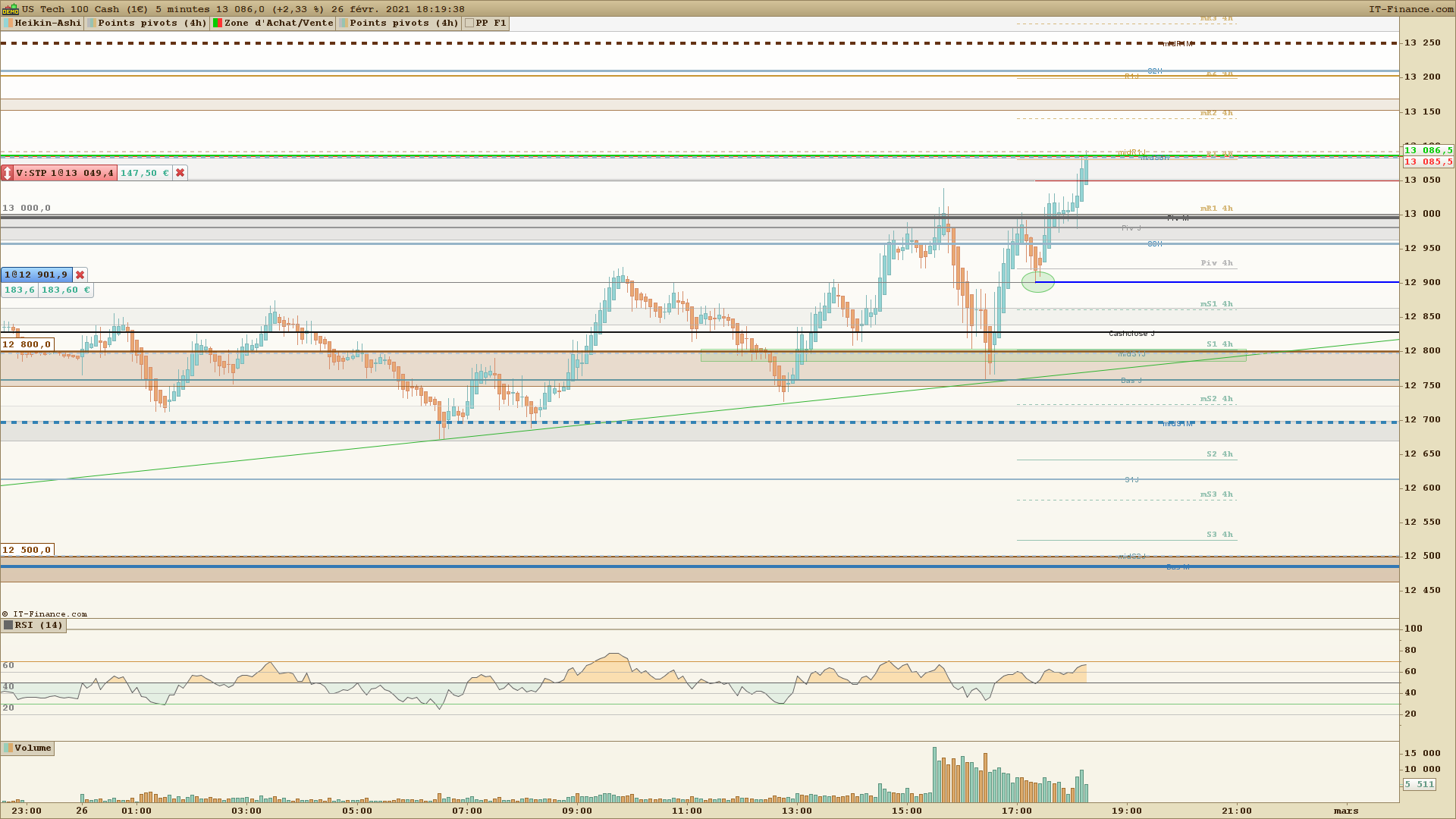Open the second Points pivots (4h) label

[x=403, y=23]
